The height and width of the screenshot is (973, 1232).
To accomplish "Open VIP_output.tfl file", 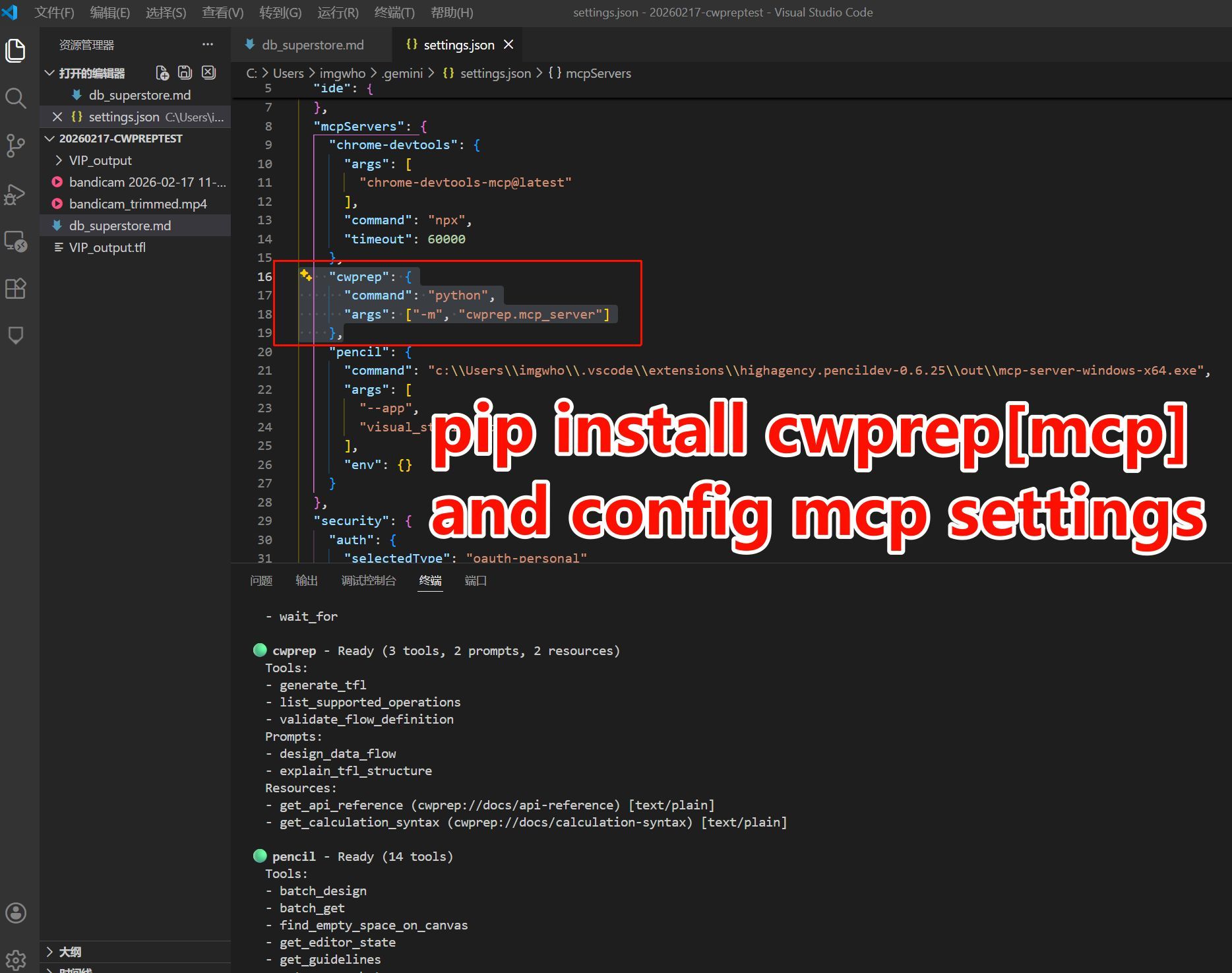I will [135, 247].
